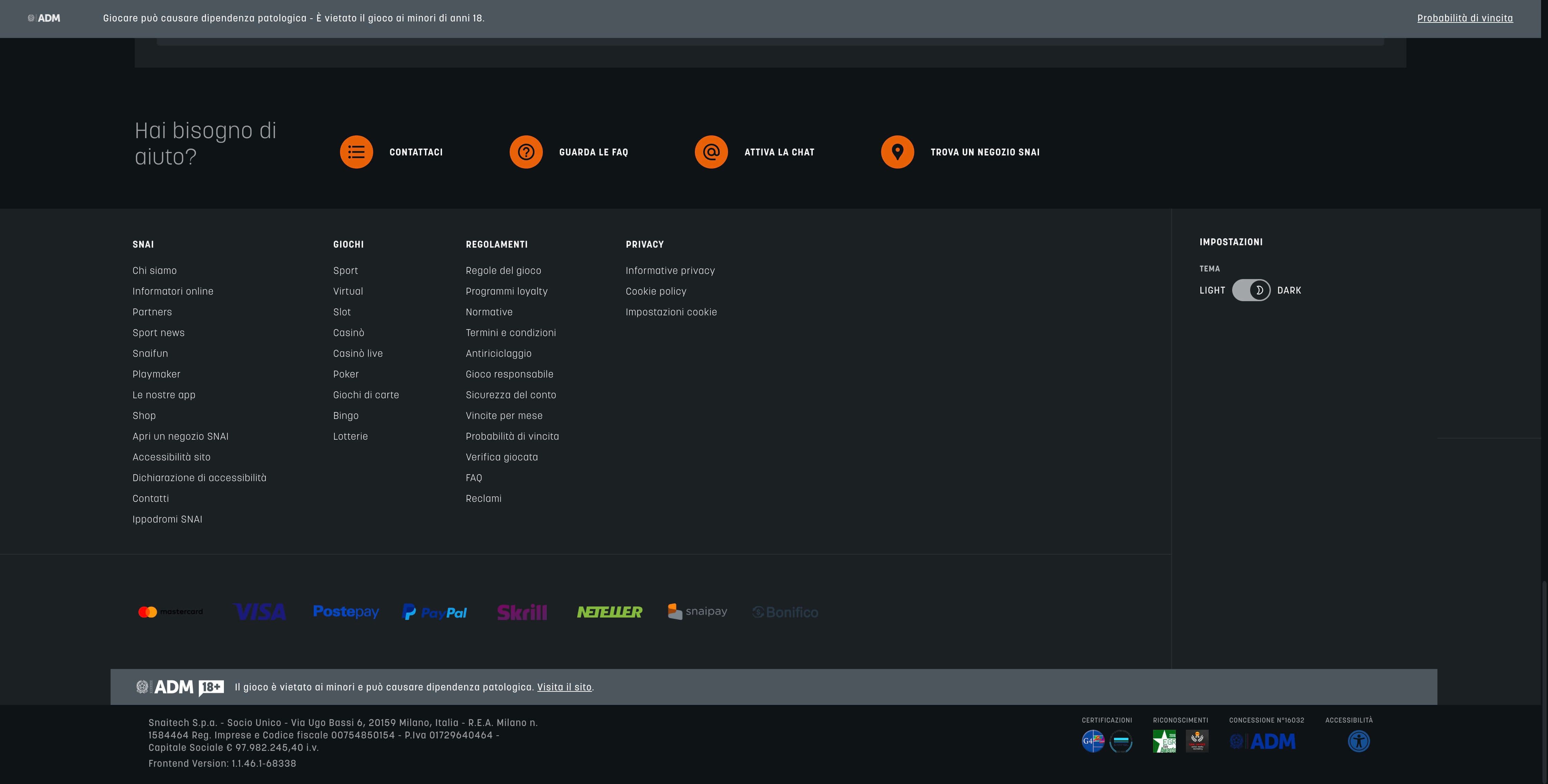Click the location pin icon for negozio SNAI

click(x=897, y=152)
